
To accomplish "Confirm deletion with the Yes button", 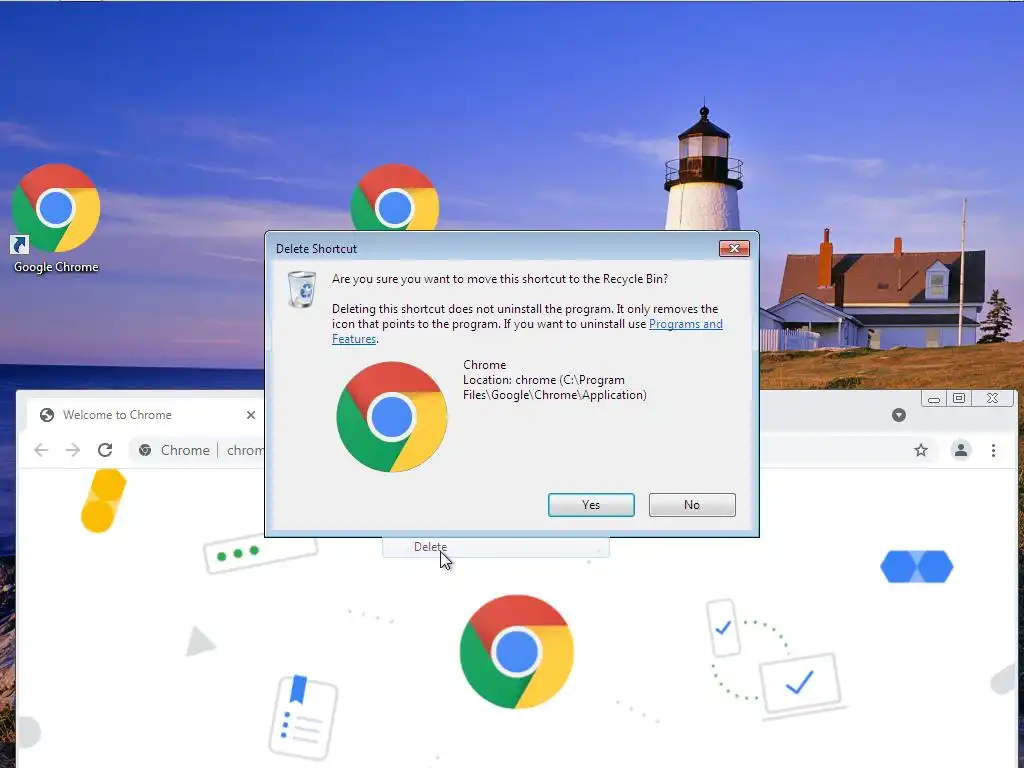I will [591, 505].
